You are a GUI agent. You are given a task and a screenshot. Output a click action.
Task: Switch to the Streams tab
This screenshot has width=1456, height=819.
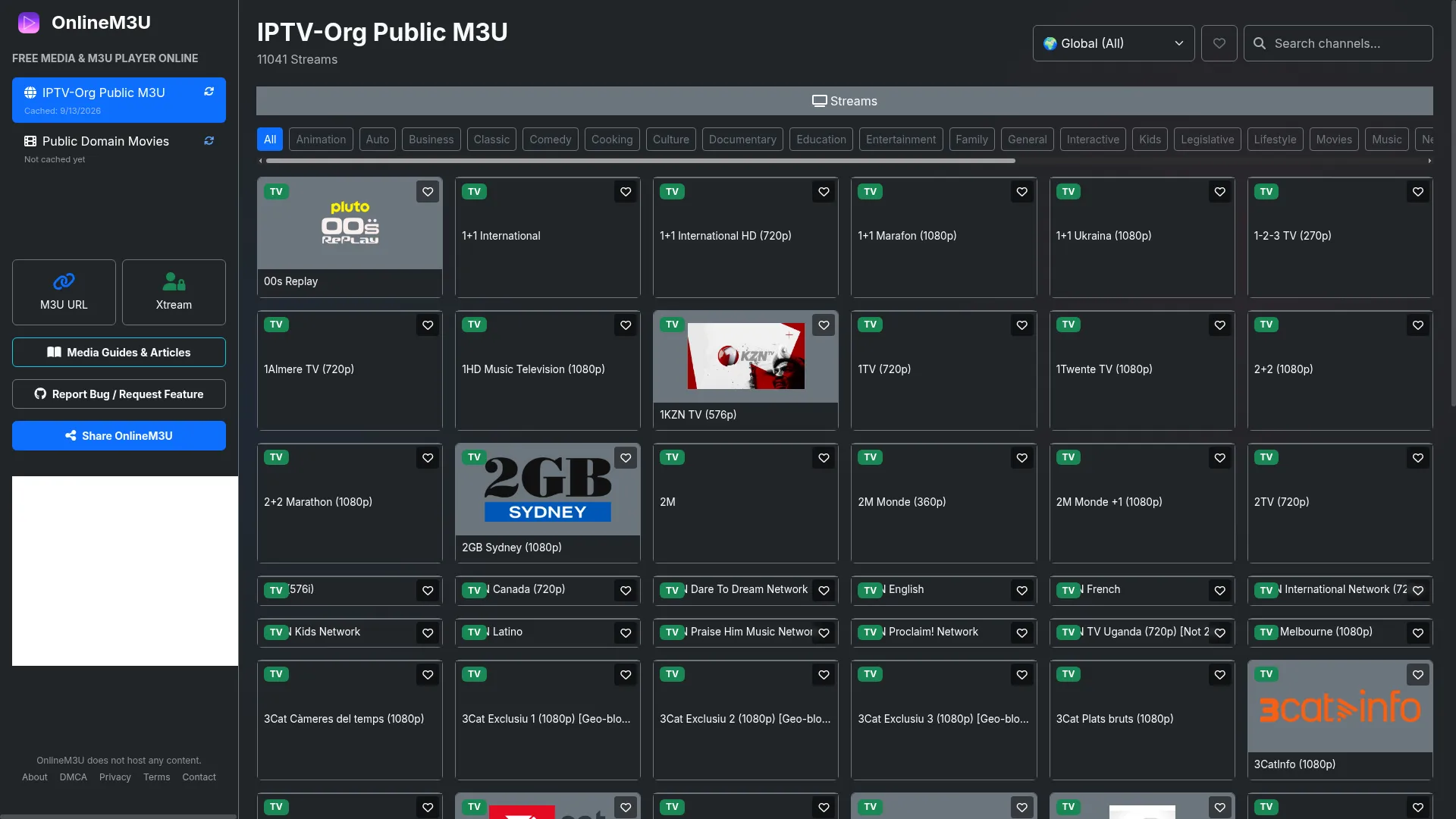[x=845, y=101]
